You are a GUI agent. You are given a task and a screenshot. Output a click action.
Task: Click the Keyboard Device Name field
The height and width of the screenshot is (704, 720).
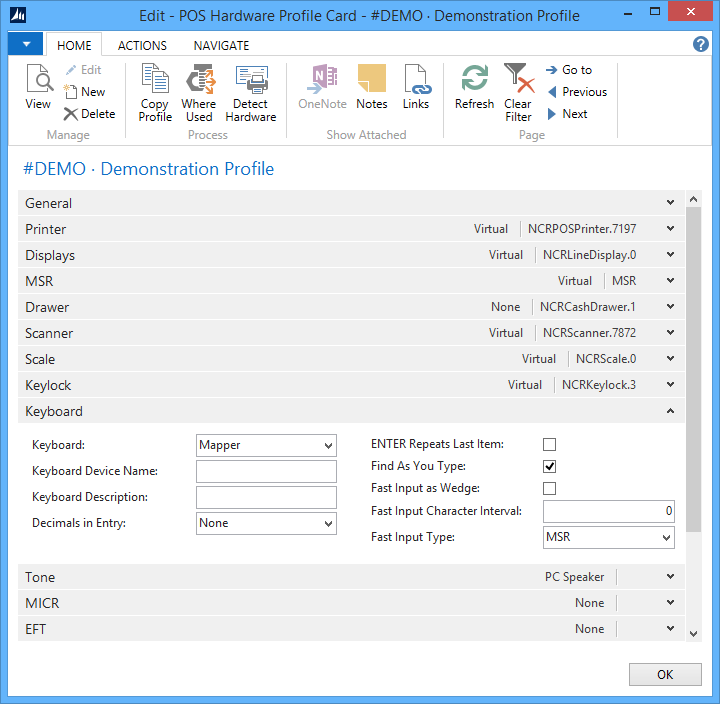[x=266, y=472]
